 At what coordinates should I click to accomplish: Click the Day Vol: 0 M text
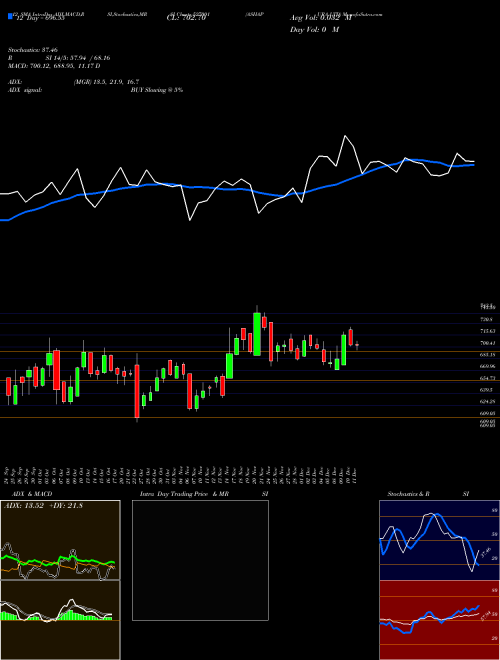pos(314,30)
